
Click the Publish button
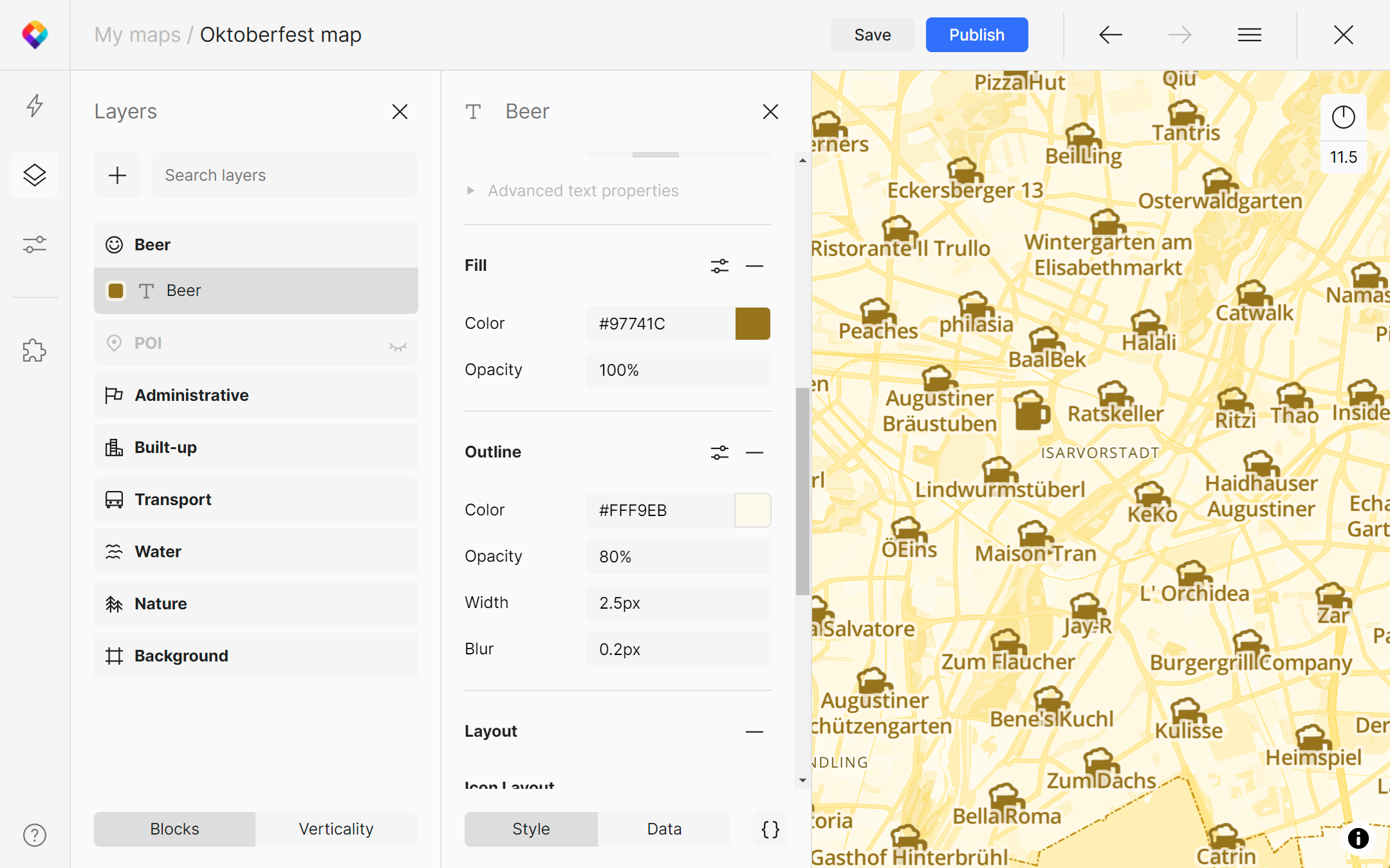pyautogui.click(x=976, y=35)
